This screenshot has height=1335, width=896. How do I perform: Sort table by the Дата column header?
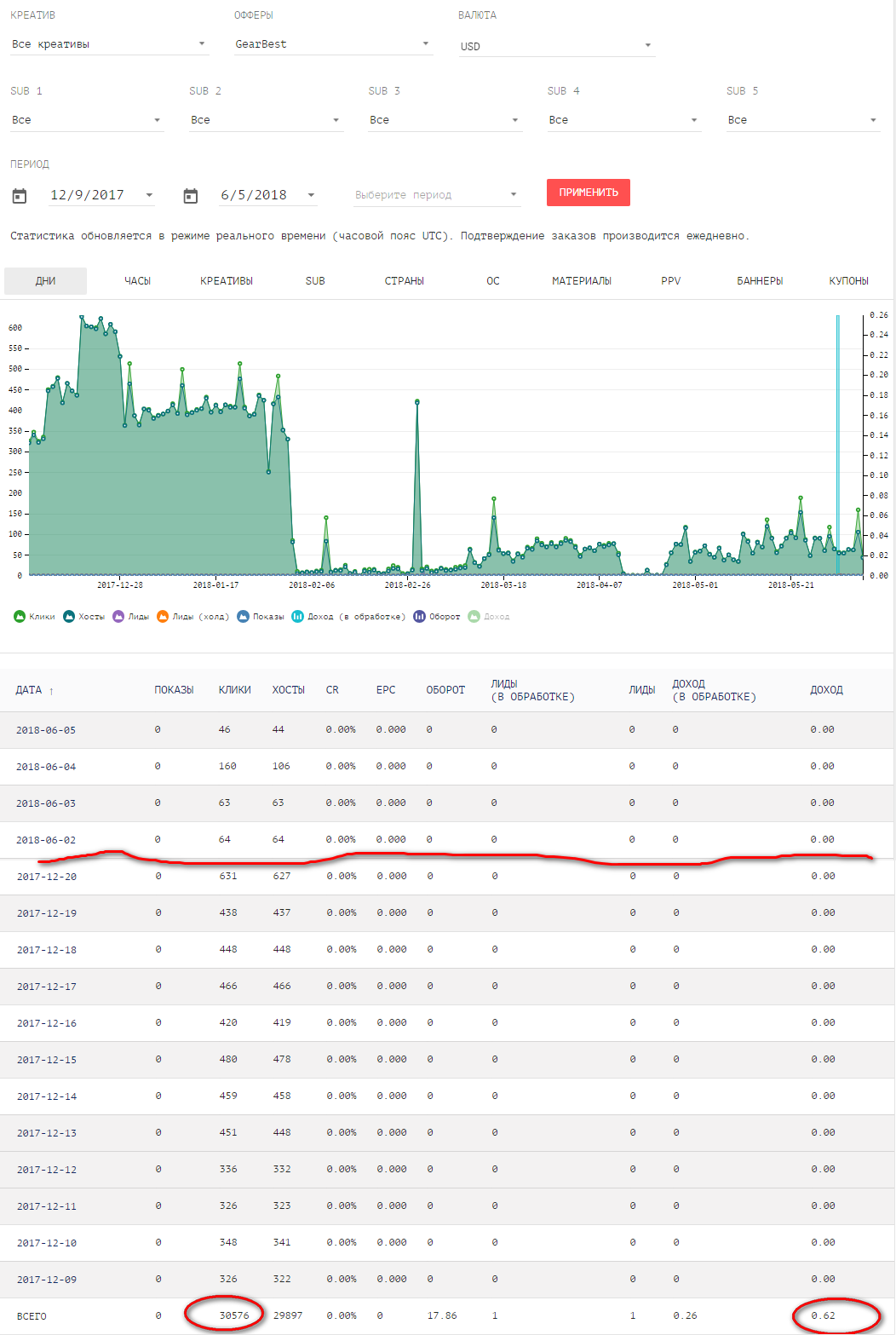pyautogui.click(x=29, y=690)
